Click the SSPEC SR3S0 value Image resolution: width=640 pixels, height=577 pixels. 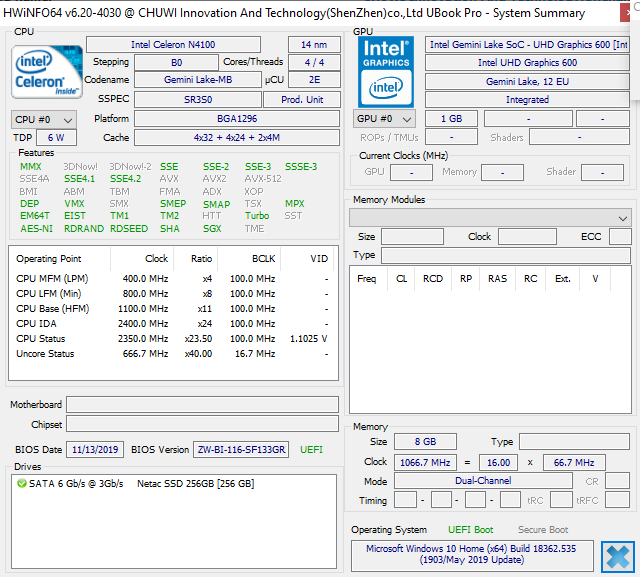(x=198, y=100)
